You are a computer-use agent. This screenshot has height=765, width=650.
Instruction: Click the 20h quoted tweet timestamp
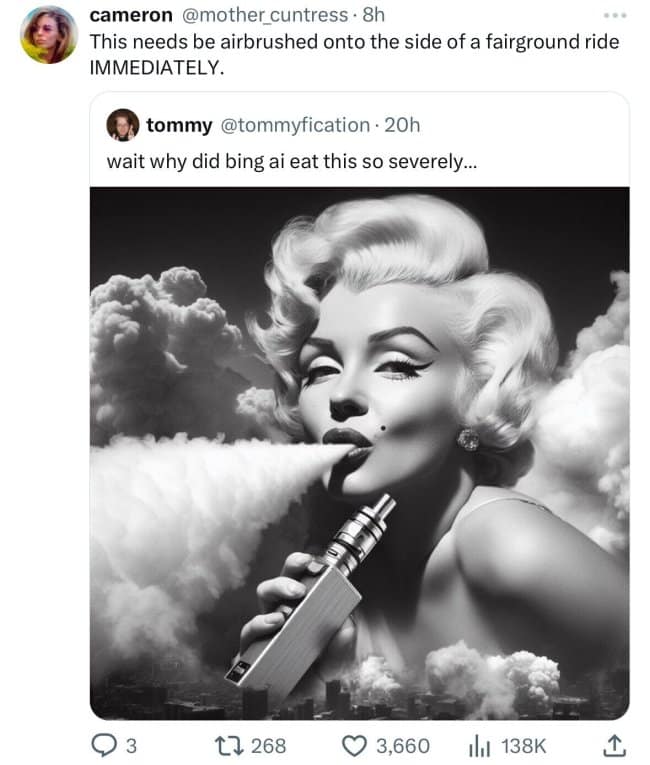coord(402,125)
